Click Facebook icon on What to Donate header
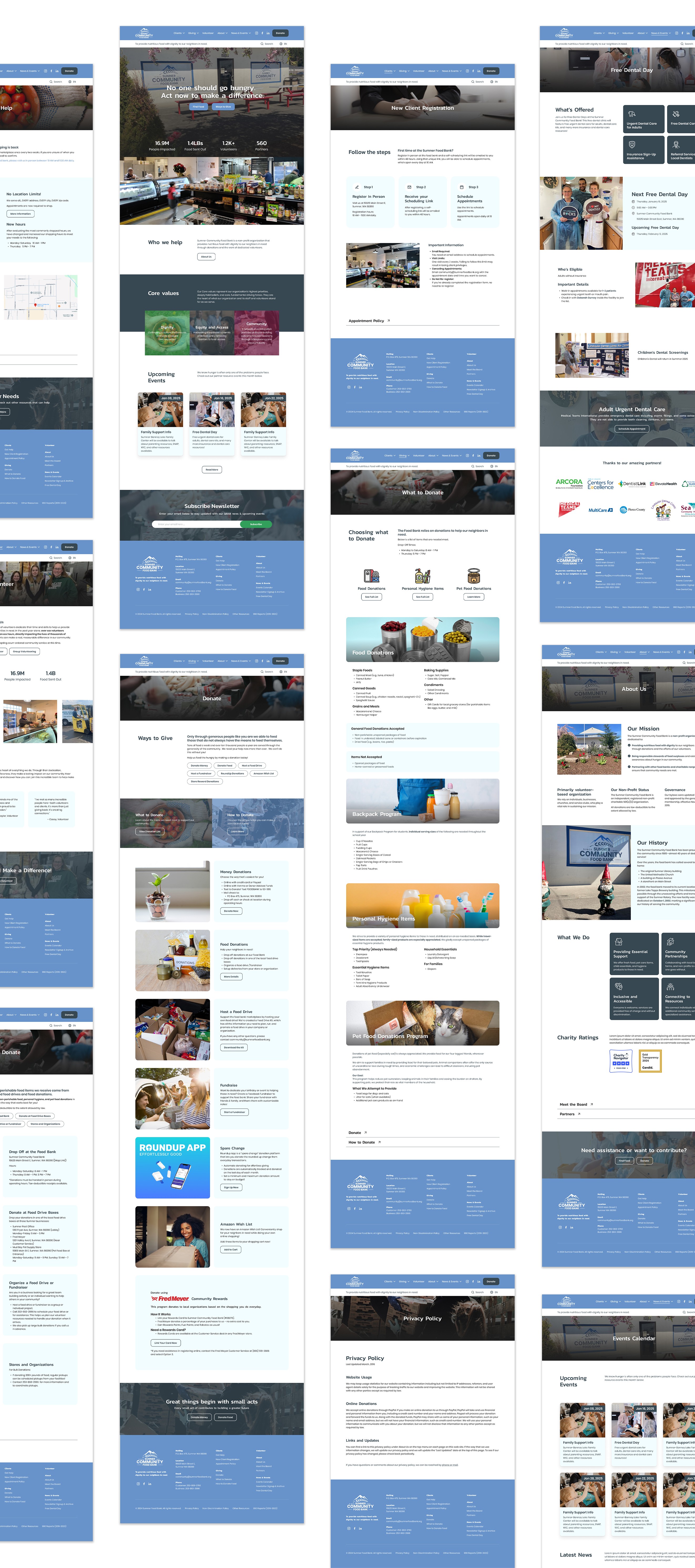Screen dimensions: 695x1568 click(473, 455)
